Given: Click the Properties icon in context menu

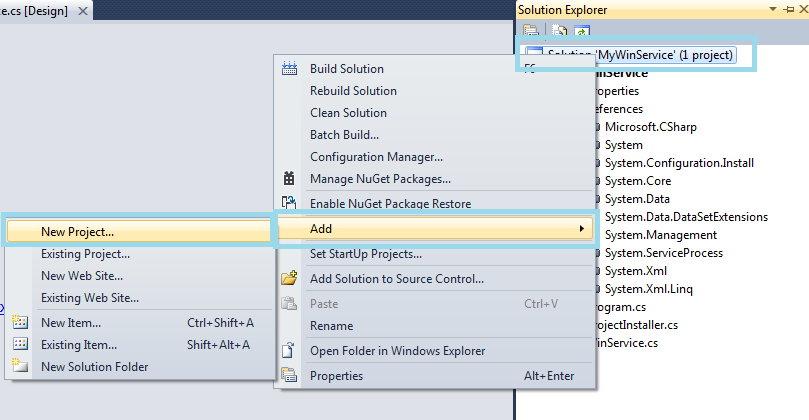Looking at the screenshot, I should [290, 376].
